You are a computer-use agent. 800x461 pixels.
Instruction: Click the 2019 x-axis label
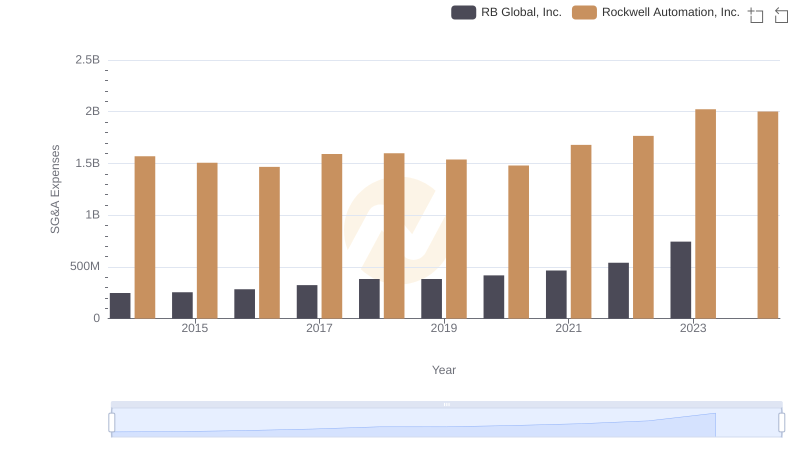point(443,328)
